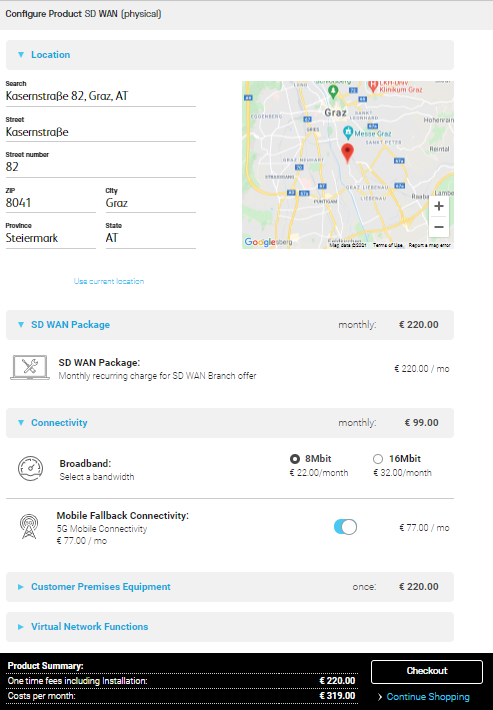Click the Connectivity monthly € 99.00 total
This screenshot has width=493, height=710.
point(421,422)
